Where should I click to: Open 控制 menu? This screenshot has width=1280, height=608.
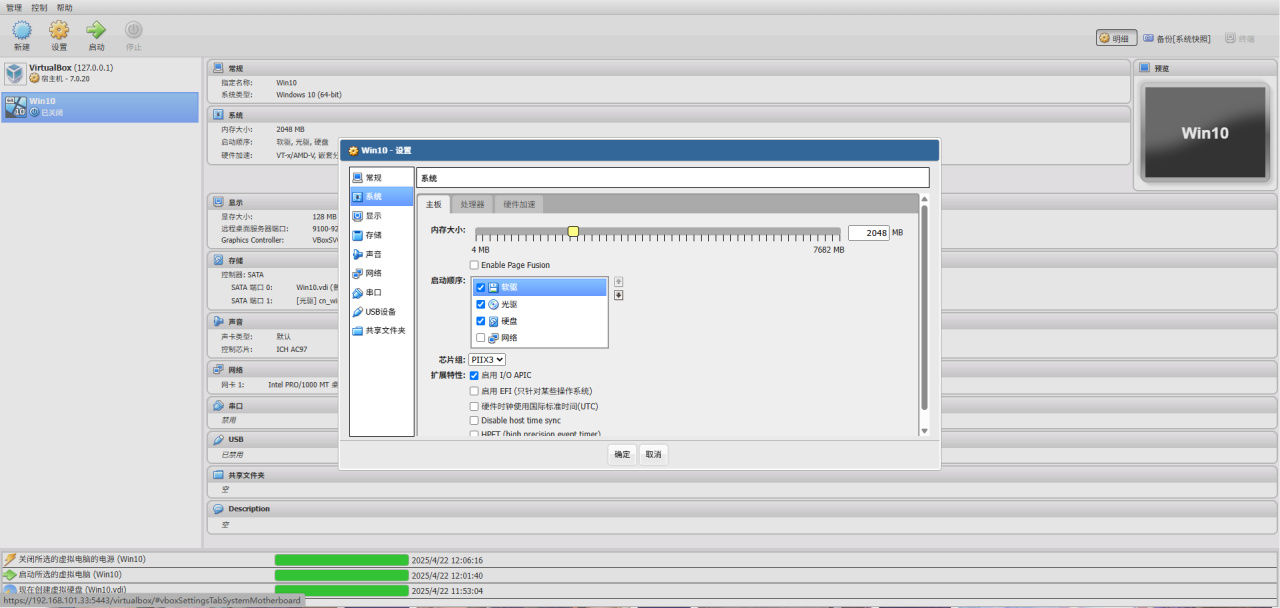click(x=39, y=7)
